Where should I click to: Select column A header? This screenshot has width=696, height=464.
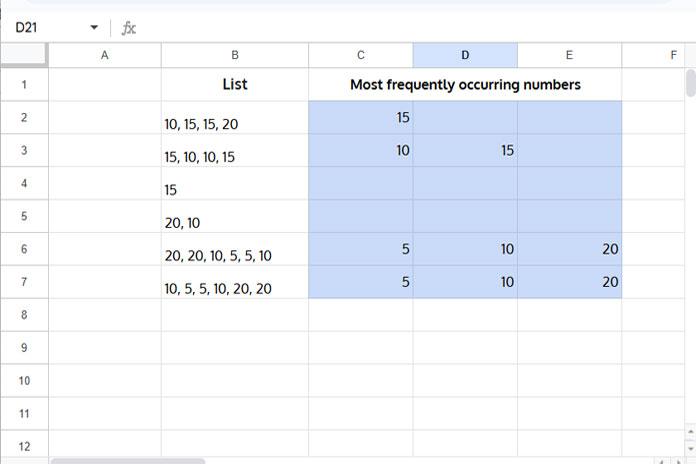coord(104,56)
